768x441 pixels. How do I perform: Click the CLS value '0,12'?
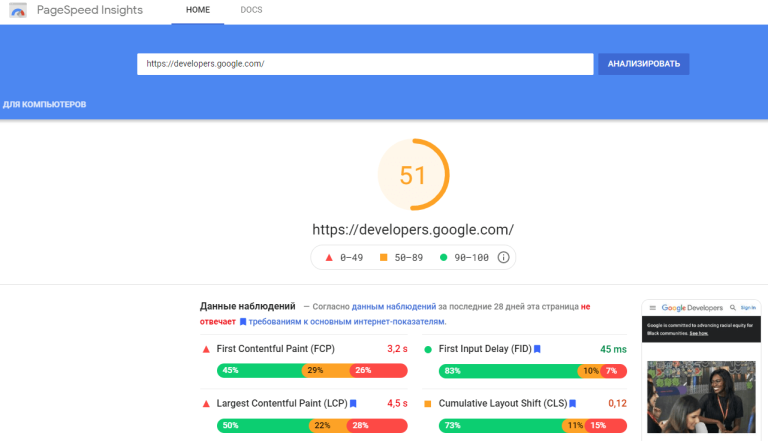617,403
